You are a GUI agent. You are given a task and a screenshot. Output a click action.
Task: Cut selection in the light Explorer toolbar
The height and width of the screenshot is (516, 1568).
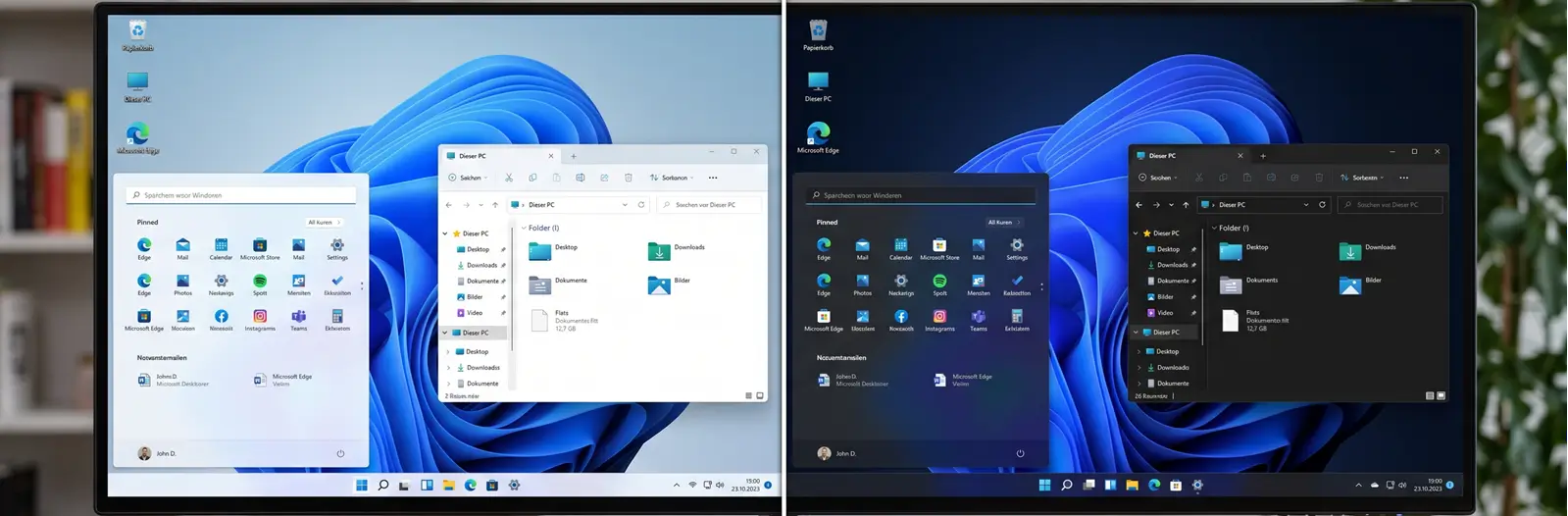[x=509, y=178]
